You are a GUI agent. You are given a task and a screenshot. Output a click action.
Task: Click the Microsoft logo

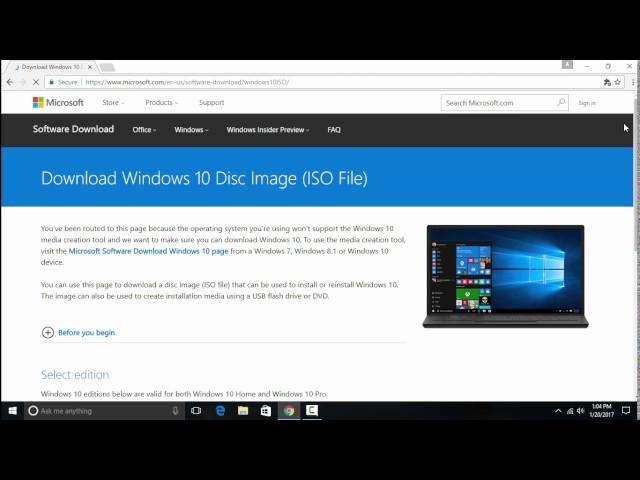tap(58, 102)
